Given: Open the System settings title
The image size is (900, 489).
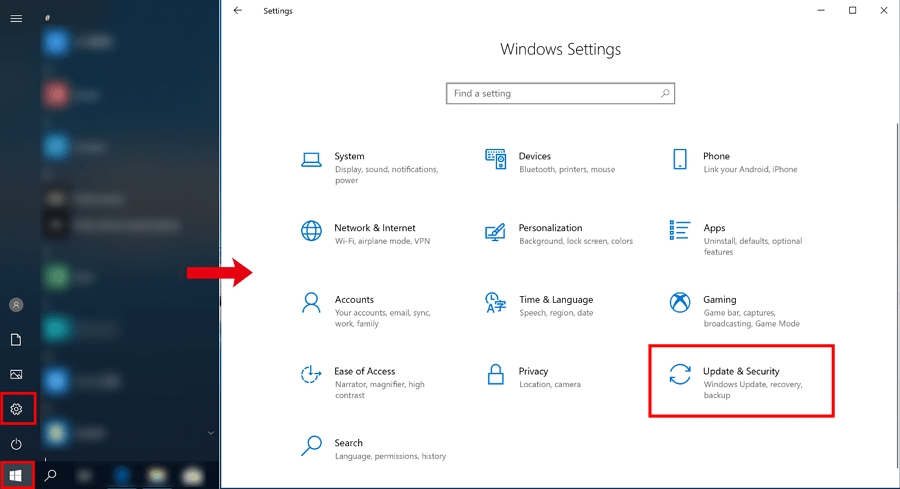Looking at the screenshot, I should coord(349,156).
